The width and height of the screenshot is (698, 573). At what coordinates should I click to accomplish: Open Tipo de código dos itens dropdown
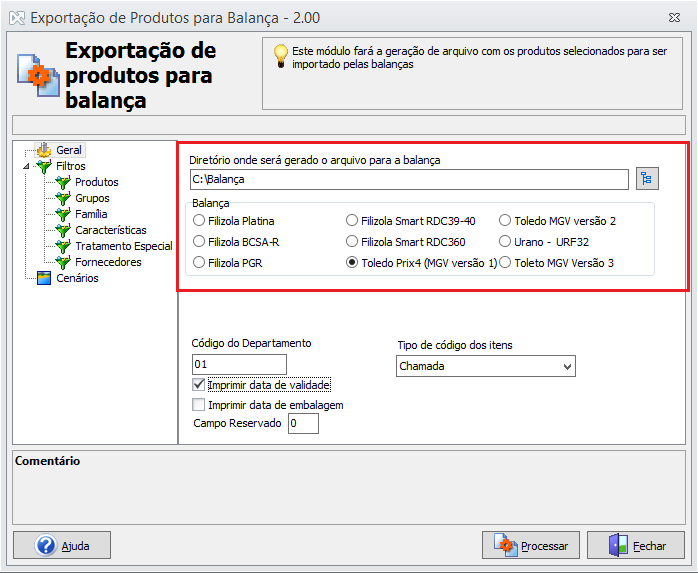486,366
